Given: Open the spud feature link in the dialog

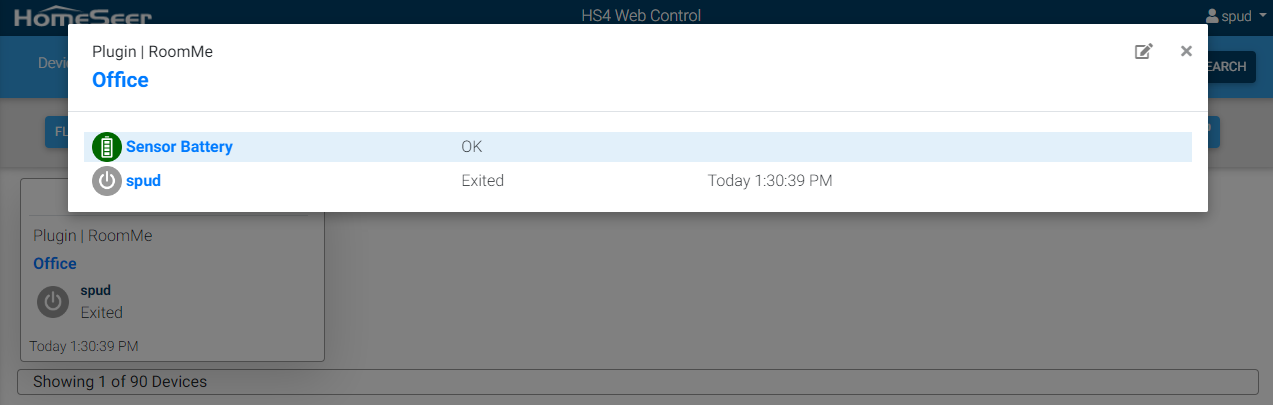Looking at the screenshot, I should [143, 181].
